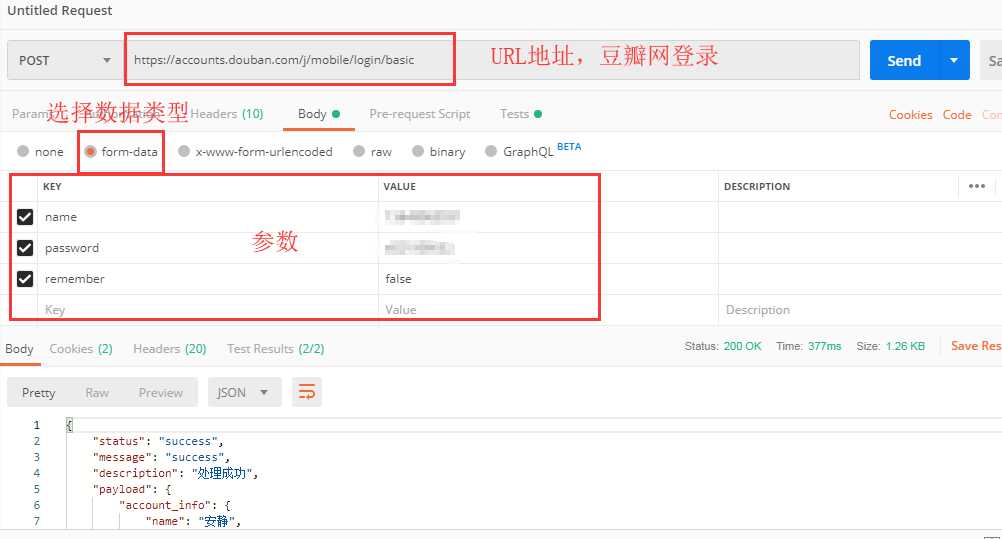Toggle the wrap lines icon
Screen dimensions: 1002x539
[307, 393]
